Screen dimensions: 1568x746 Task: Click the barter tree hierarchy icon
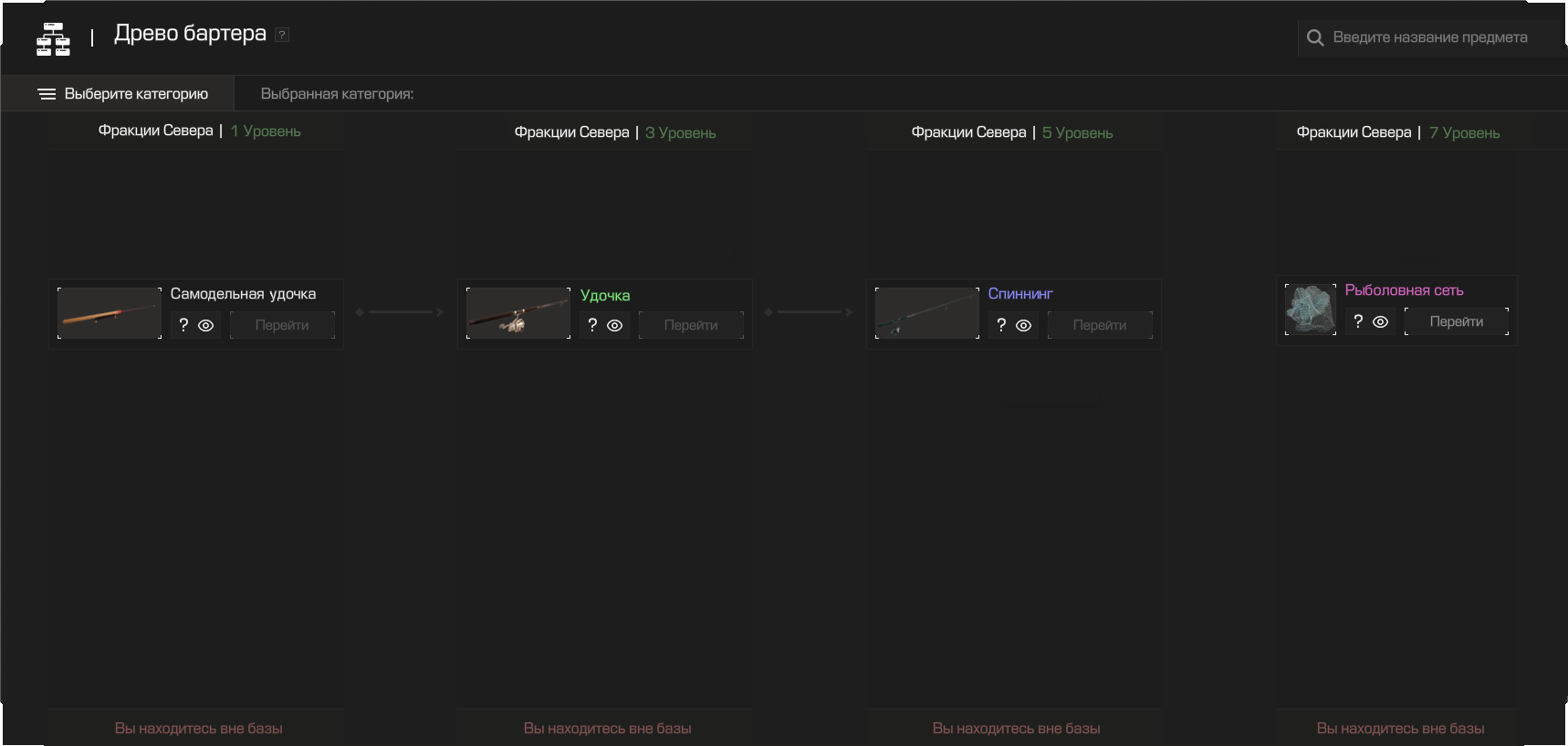pos(53,39)
